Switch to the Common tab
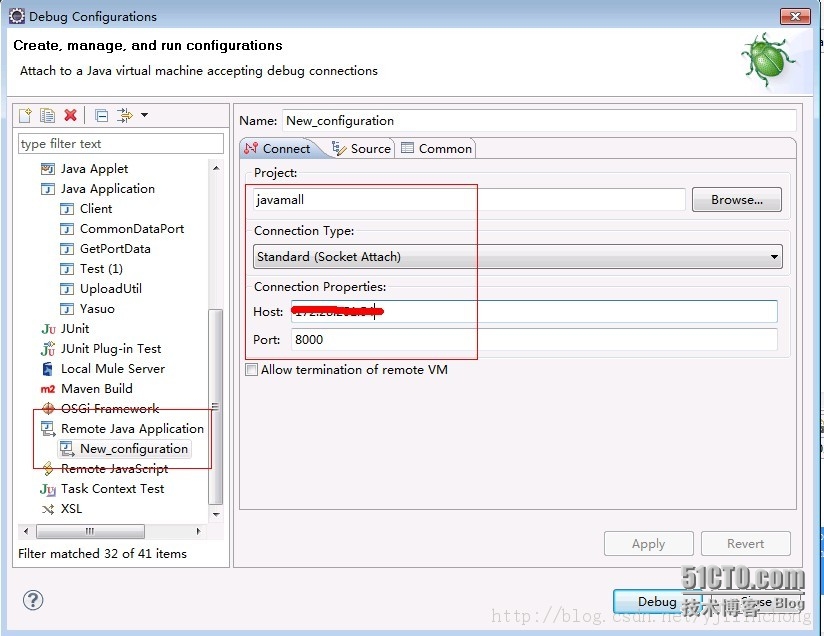This screenshot has height=636, width=824. 437,149
